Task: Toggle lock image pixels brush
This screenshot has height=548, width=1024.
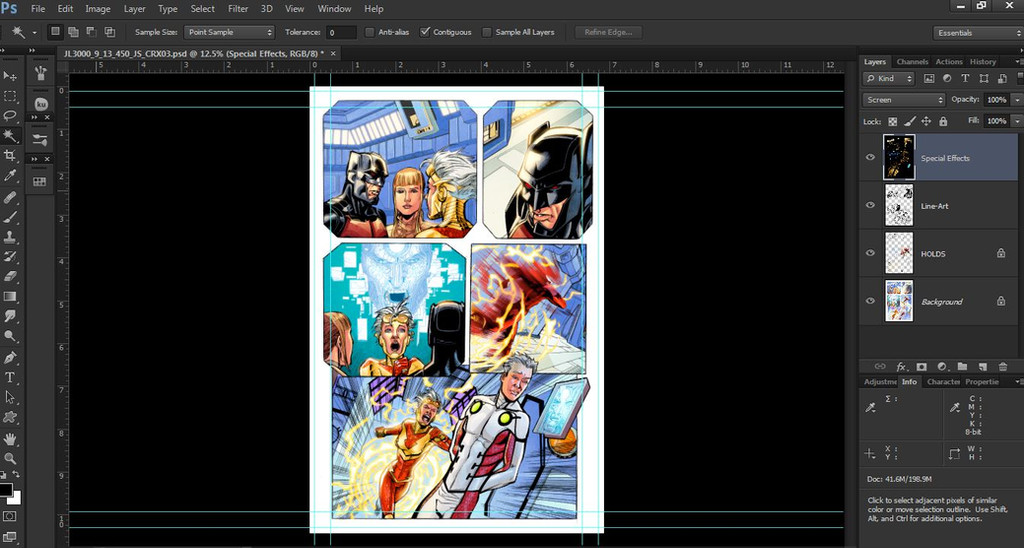Action: click(x=910, y=121)
